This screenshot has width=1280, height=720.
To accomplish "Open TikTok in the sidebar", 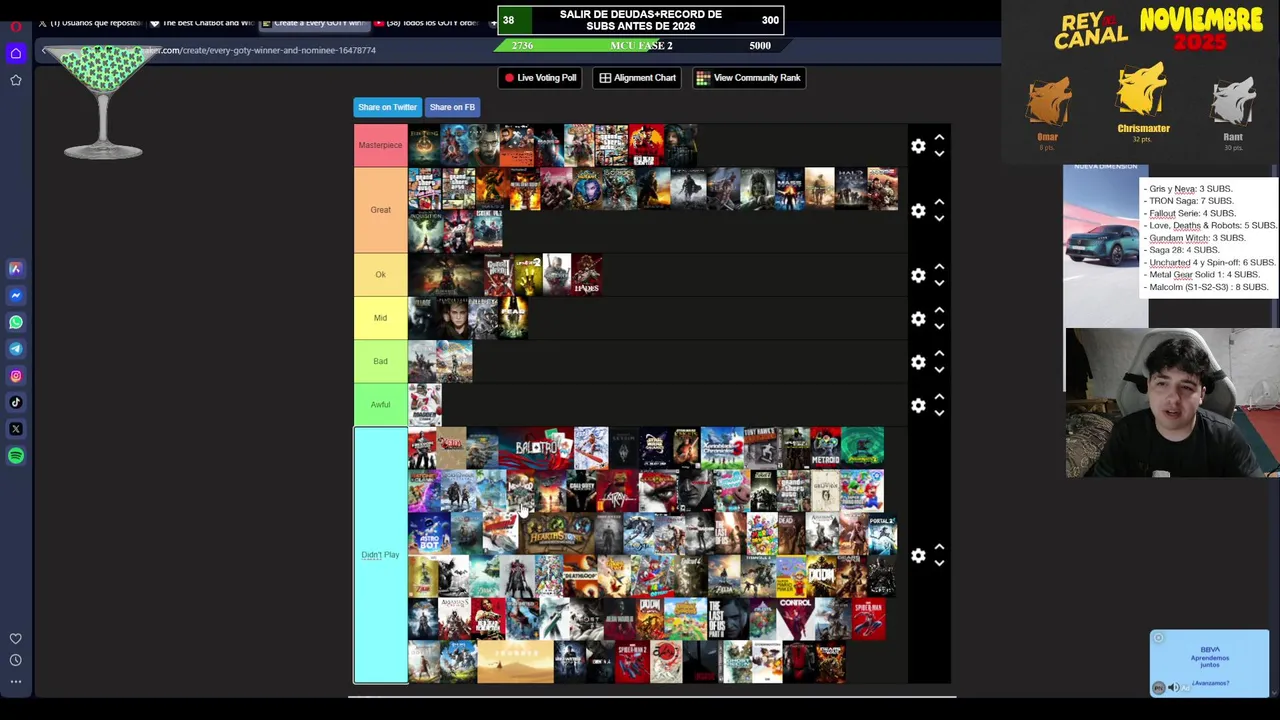I will pyautogui.click(x=16, y=402).
